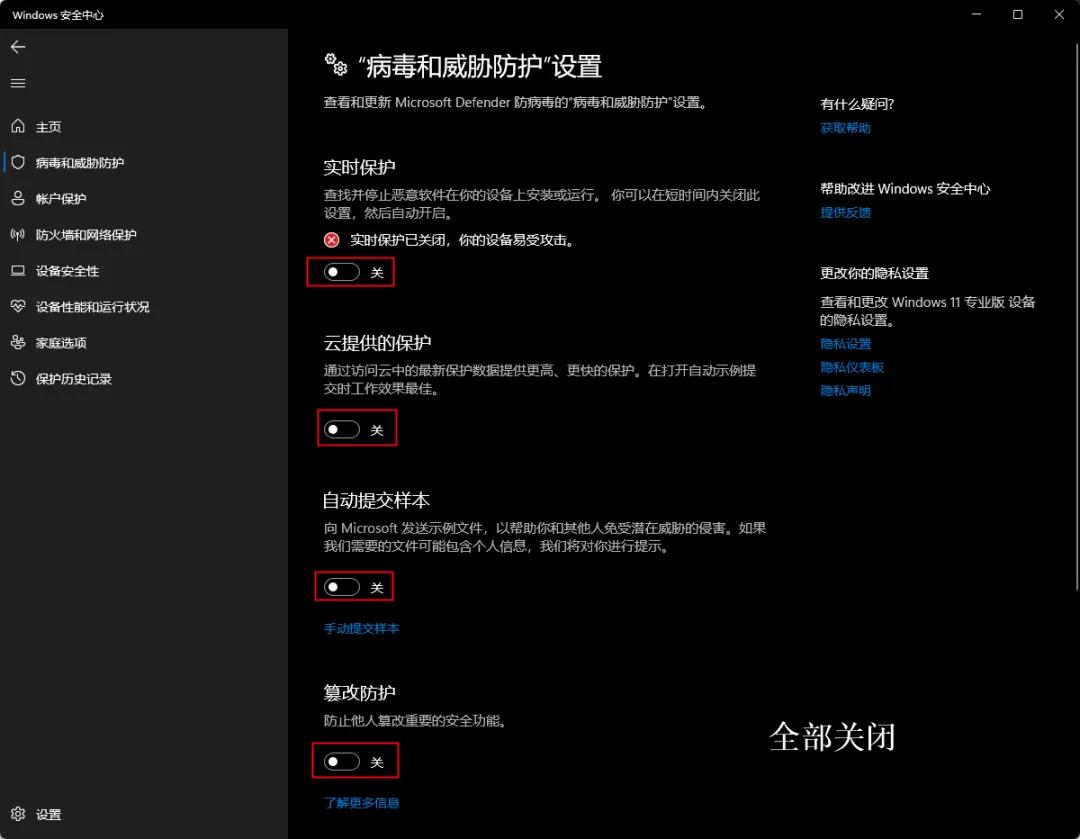The width and height of the screenshot is (1080, 839).
Task: Click the heart icon for 设备性能和运行状况
Action: 18,307
